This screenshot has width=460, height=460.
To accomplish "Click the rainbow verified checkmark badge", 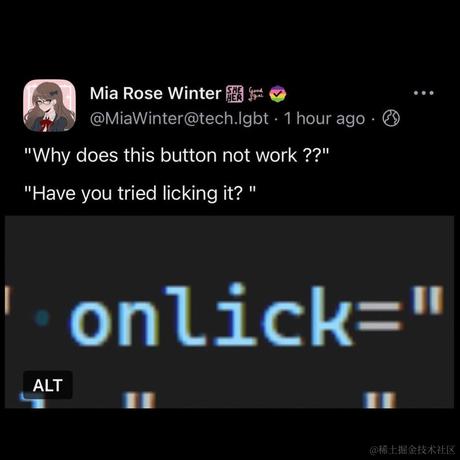I will pos(277,94).
